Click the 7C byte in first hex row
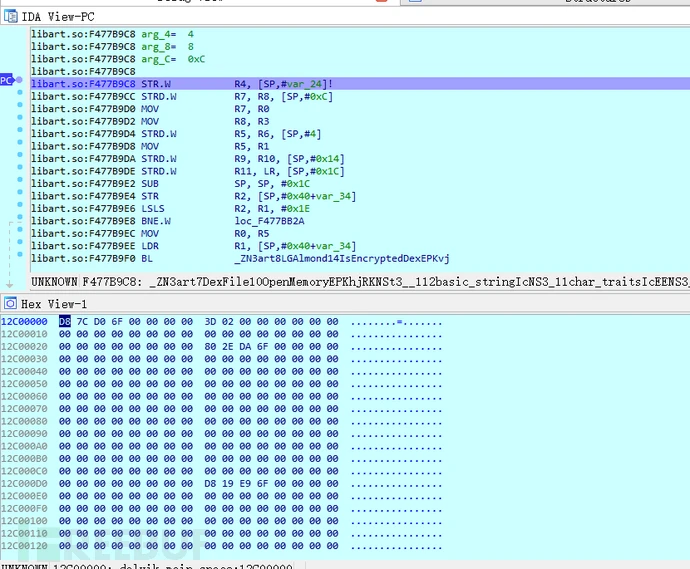This screenshot has height=569, width=690. 82,322
